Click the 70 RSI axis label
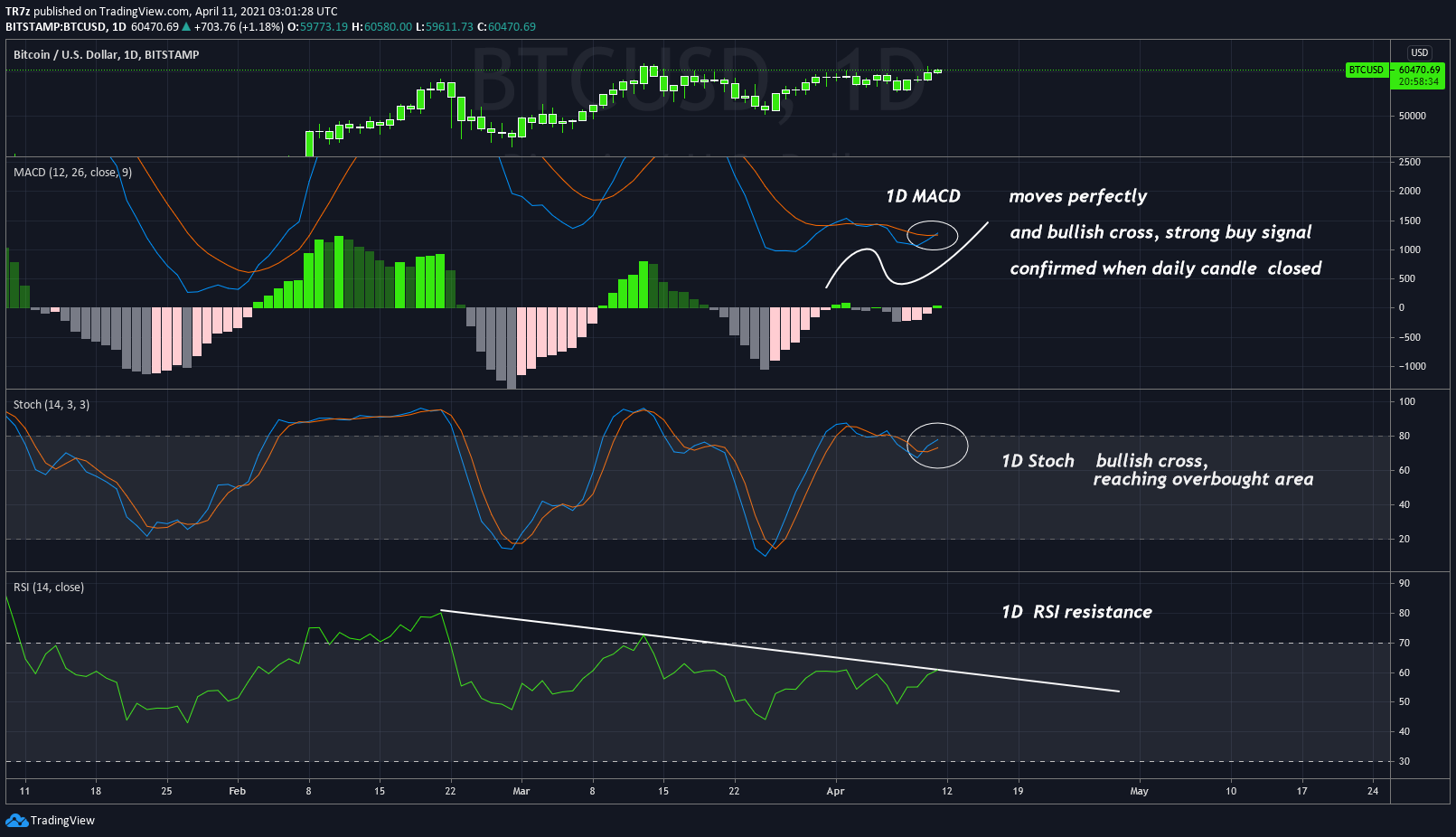This screenshot has height=837, width=1456. 1404,643
